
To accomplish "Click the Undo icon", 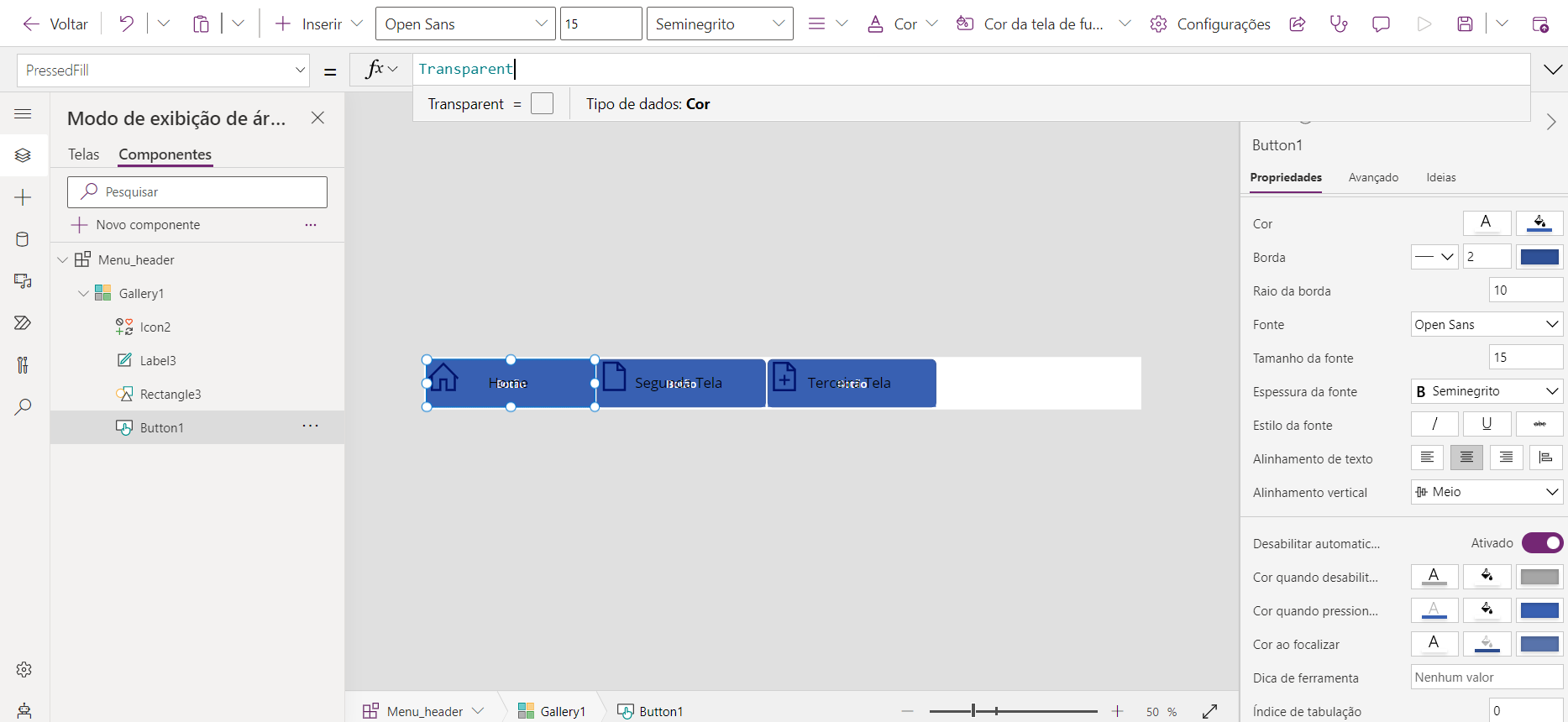I will tap(126, 24).
